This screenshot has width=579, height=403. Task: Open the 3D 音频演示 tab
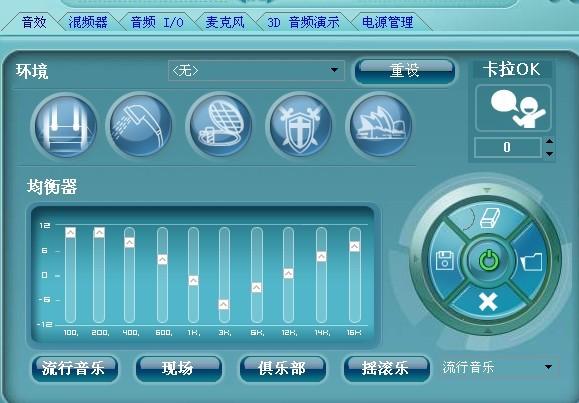pos(303,22)
